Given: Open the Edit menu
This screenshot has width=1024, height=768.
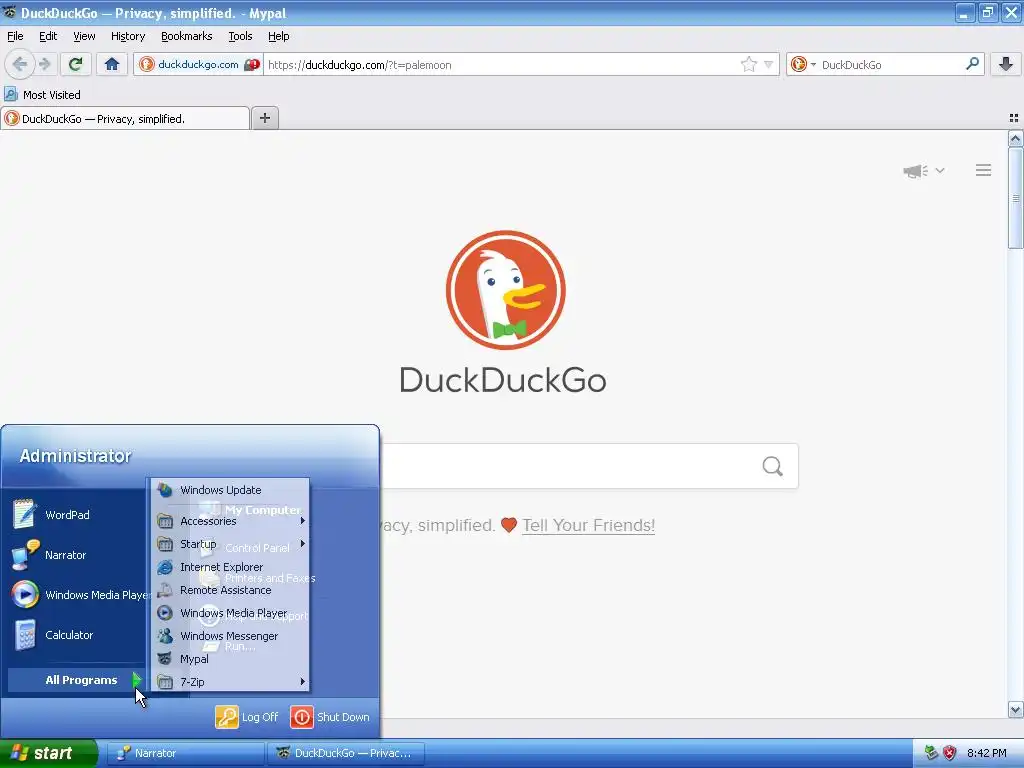Looking at the screenshot, I should (48, 36).
